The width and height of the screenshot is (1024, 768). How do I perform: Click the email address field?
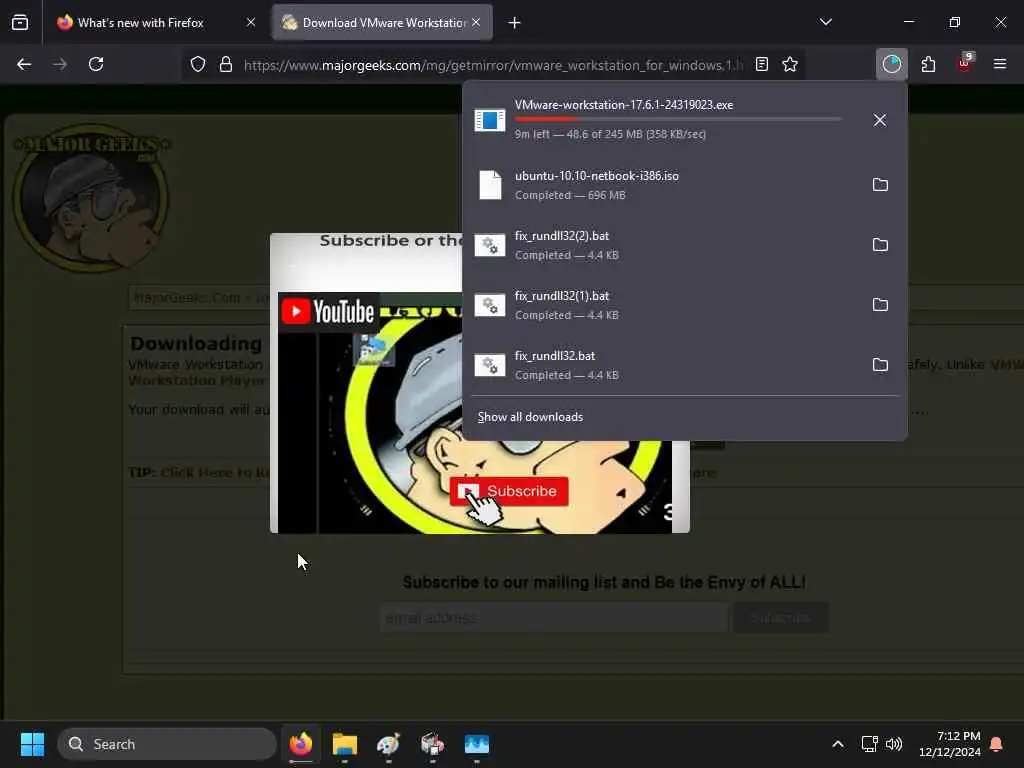554,618
